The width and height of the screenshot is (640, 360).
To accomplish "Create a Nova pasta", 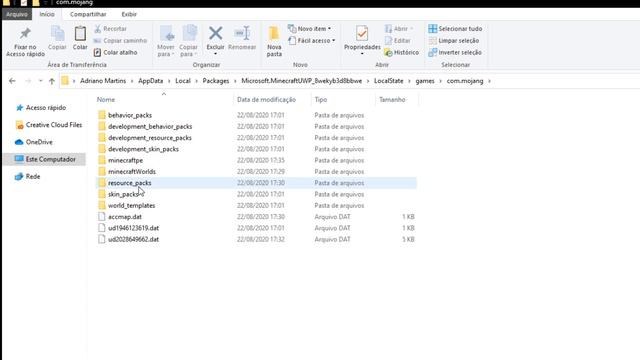I will click(x=274, y=41).
